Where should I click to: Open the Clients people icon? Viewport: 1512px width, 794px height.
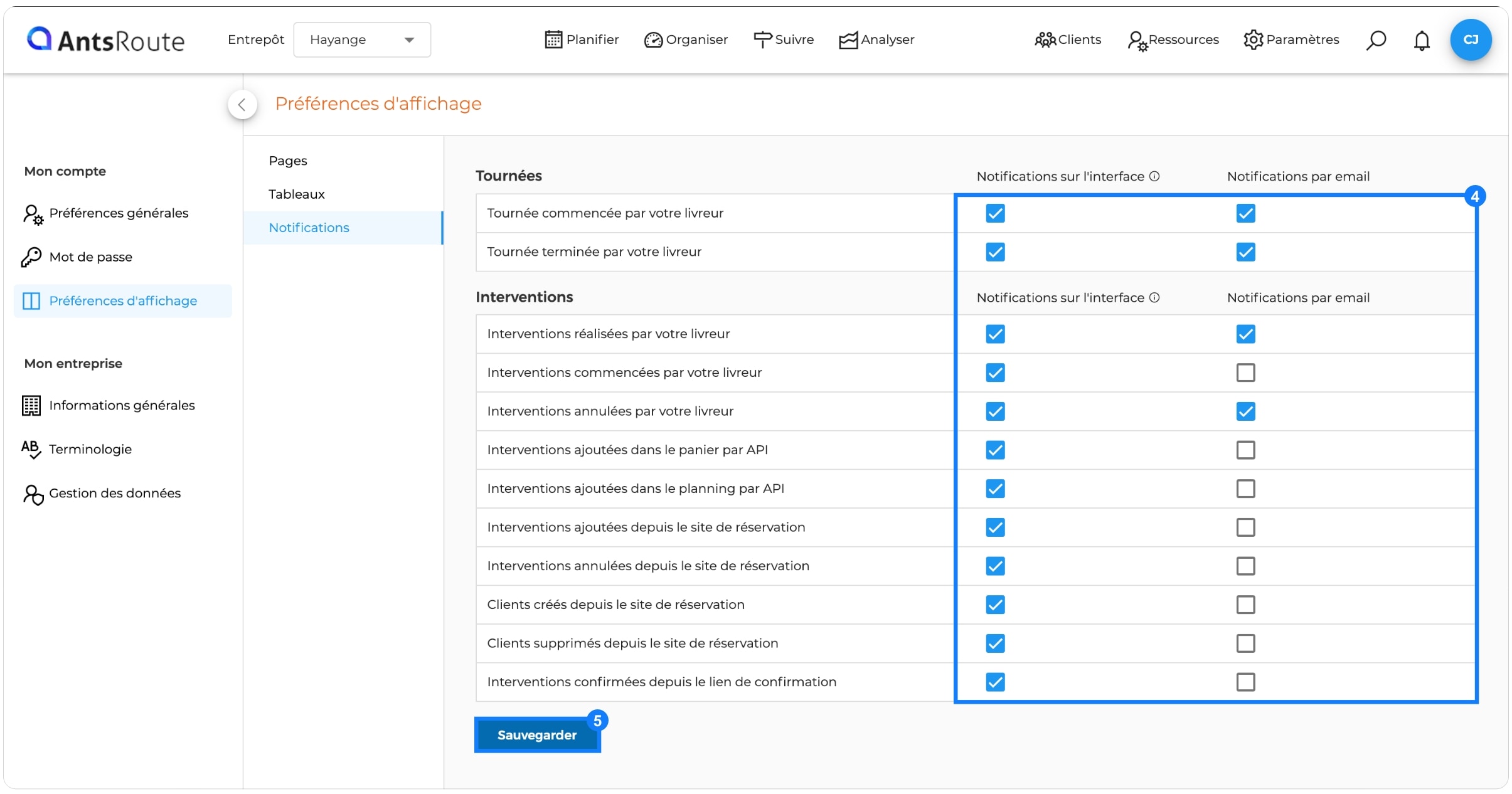coord(1045,40)
